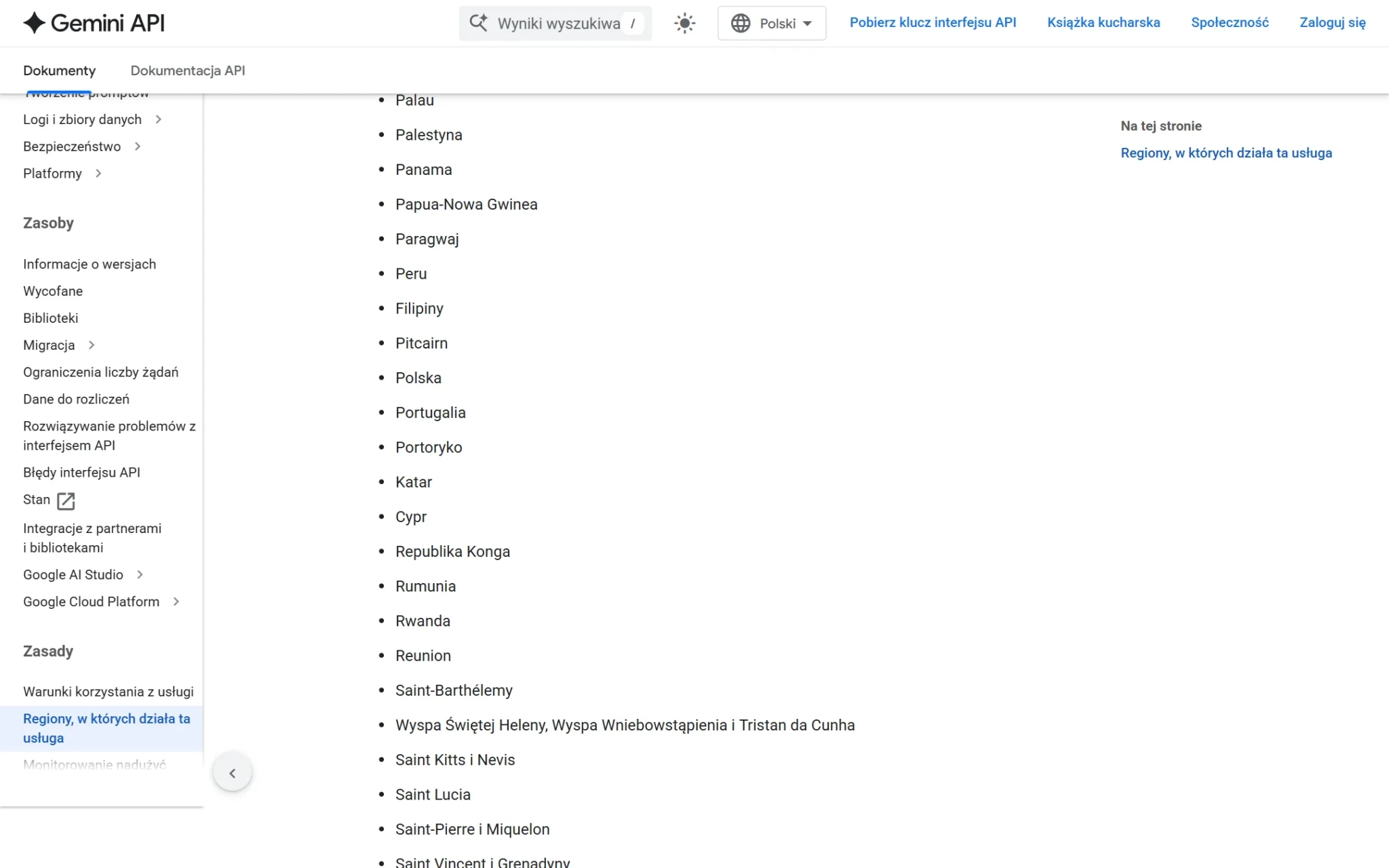Click the Republika Konga list entry
Viewport: 1389px width, 868px height.
click(x=453, y=551)
